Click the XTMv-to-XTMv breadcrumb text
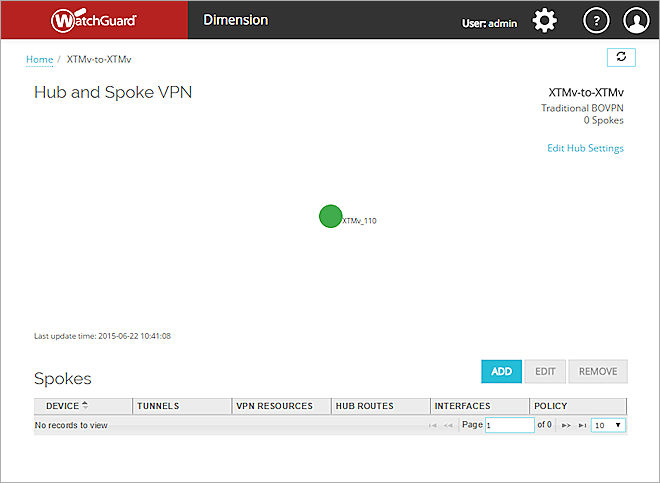660x483 pixels. [99, 59]
